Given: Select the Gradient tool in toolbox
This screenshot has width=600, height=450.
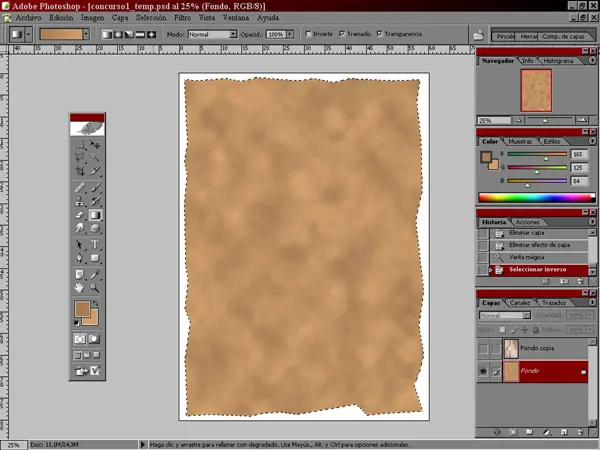Looking at the screenshot, I should [x=96, y=215].
